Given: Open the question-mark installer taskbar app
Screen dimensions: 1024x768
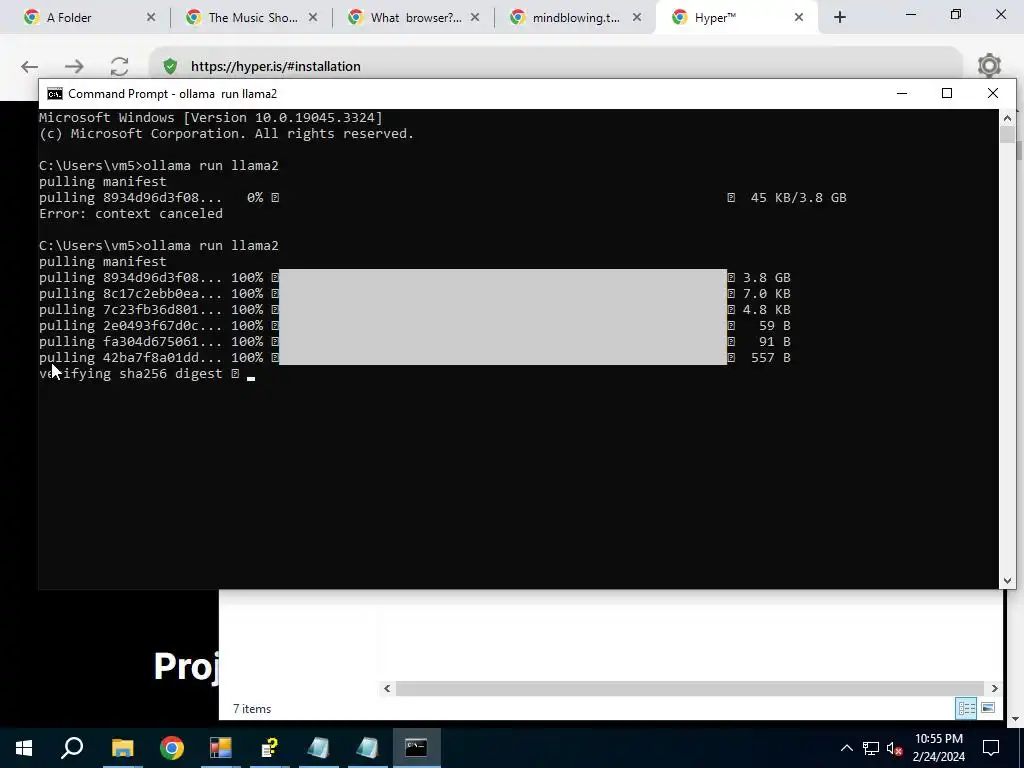Looking at the screenshot, I should click(270, 748).
